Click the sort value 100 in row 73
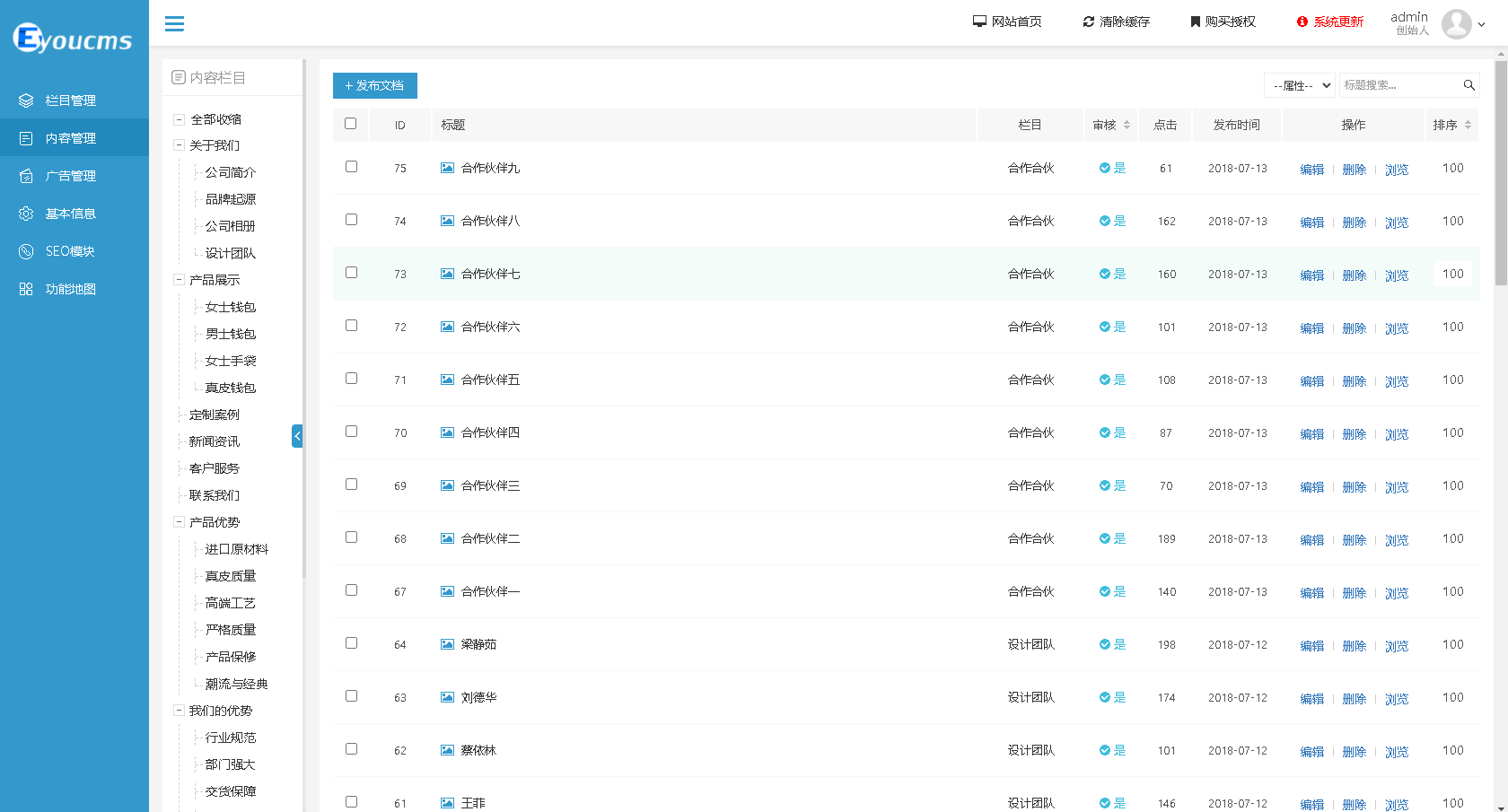This screenshot has height=812, width=1508. (x=1453, y=274)
